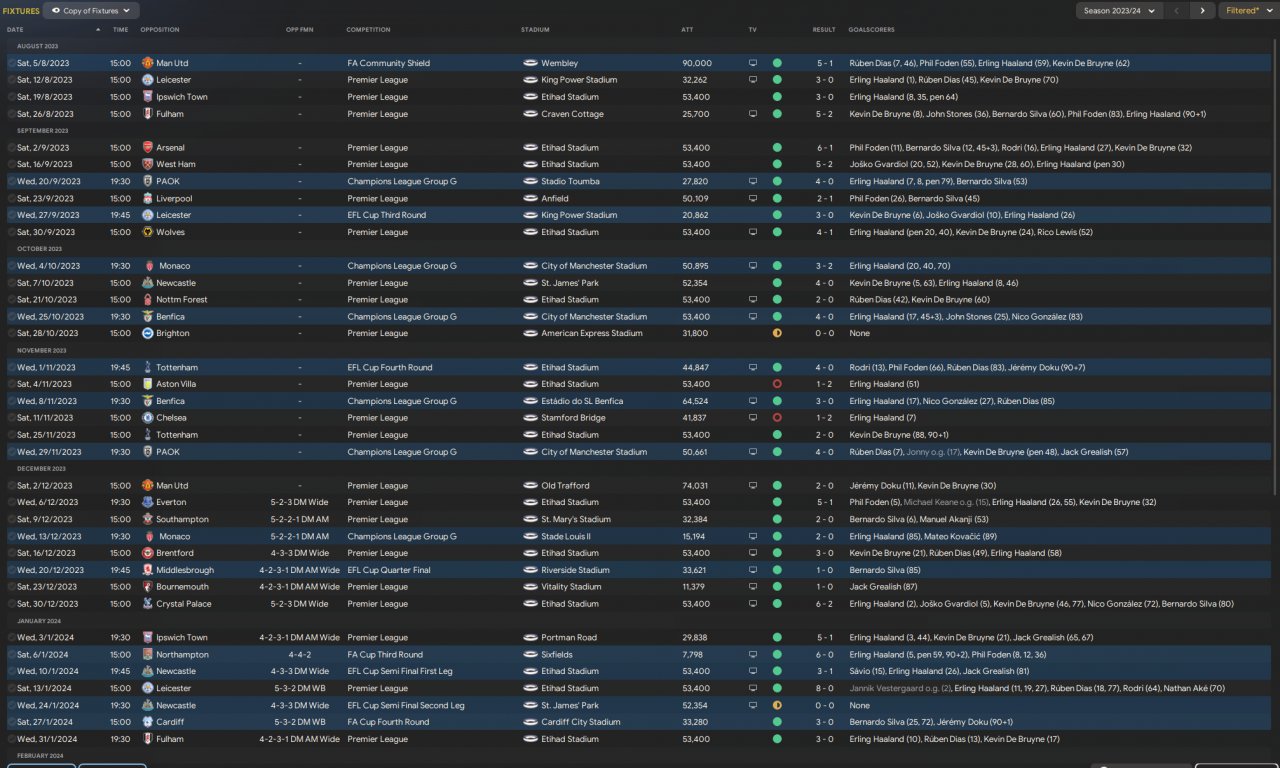
Task: Click the Aston Villa club badge
Action: click(148, 384)
